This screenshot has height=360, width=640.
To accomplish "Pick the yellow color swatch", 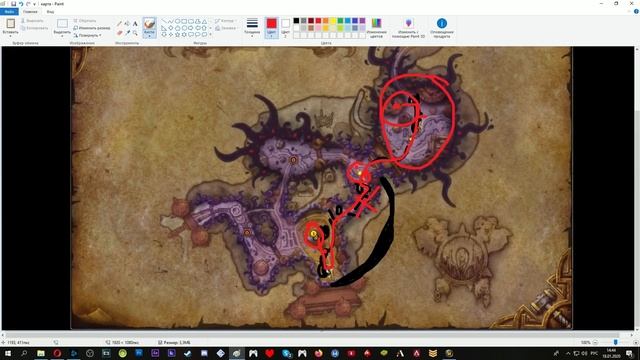I will [x=333, y=21].
